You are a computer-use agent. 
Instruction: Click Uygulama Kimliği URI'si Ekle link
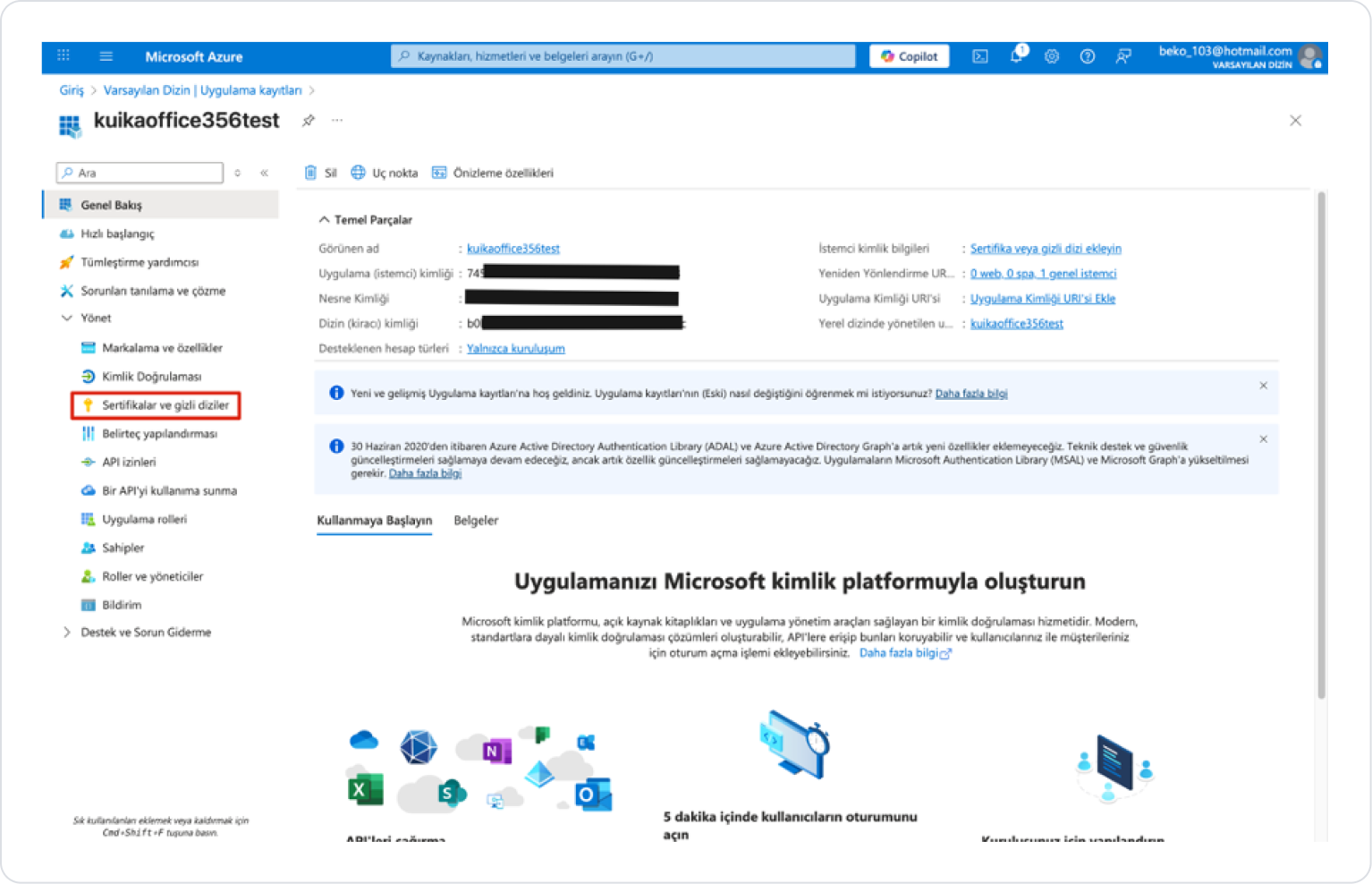[x=1043, y=299]
